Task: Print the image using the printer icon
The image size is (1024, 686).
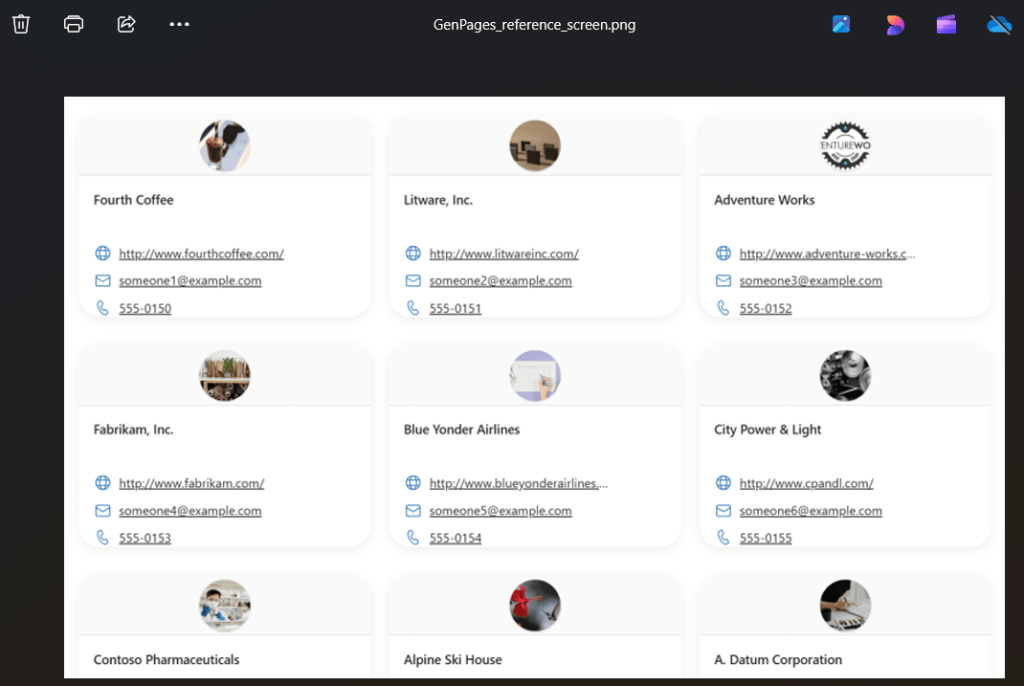Action: point(73,24)
